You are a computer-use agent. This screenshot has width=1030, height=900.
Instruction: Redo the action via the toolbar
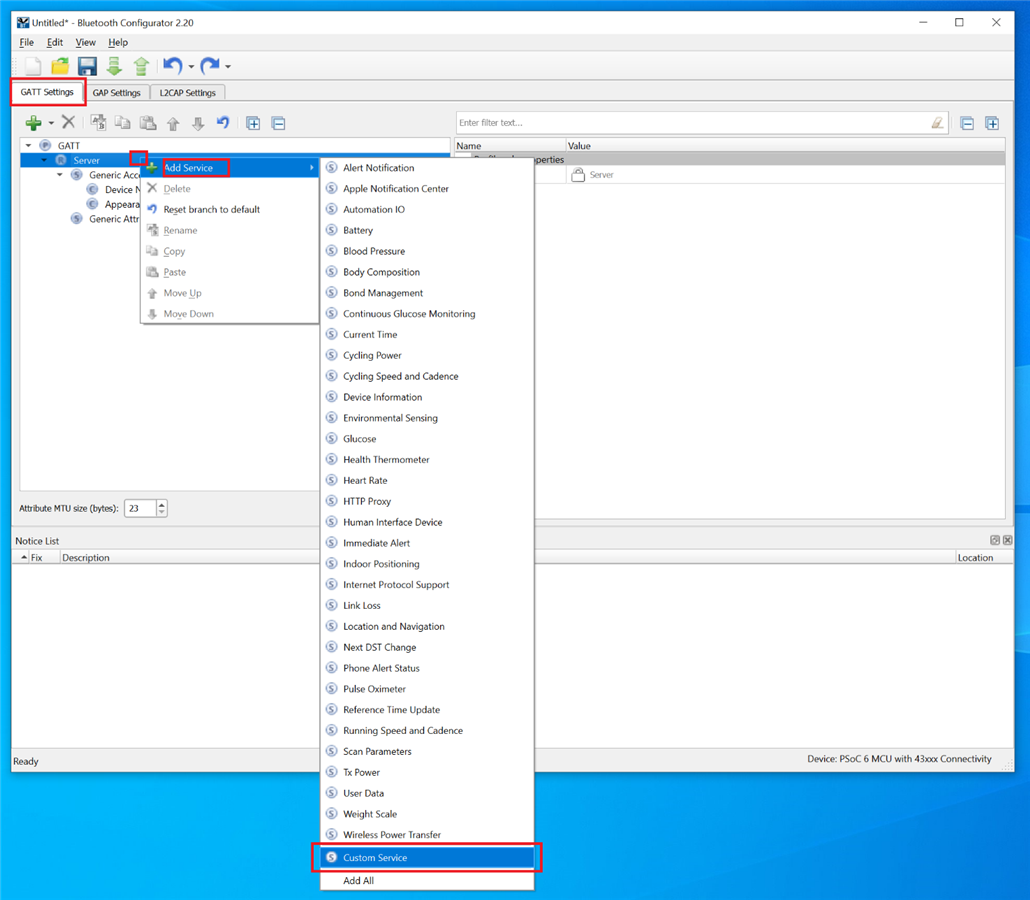(x=210, y=66)
